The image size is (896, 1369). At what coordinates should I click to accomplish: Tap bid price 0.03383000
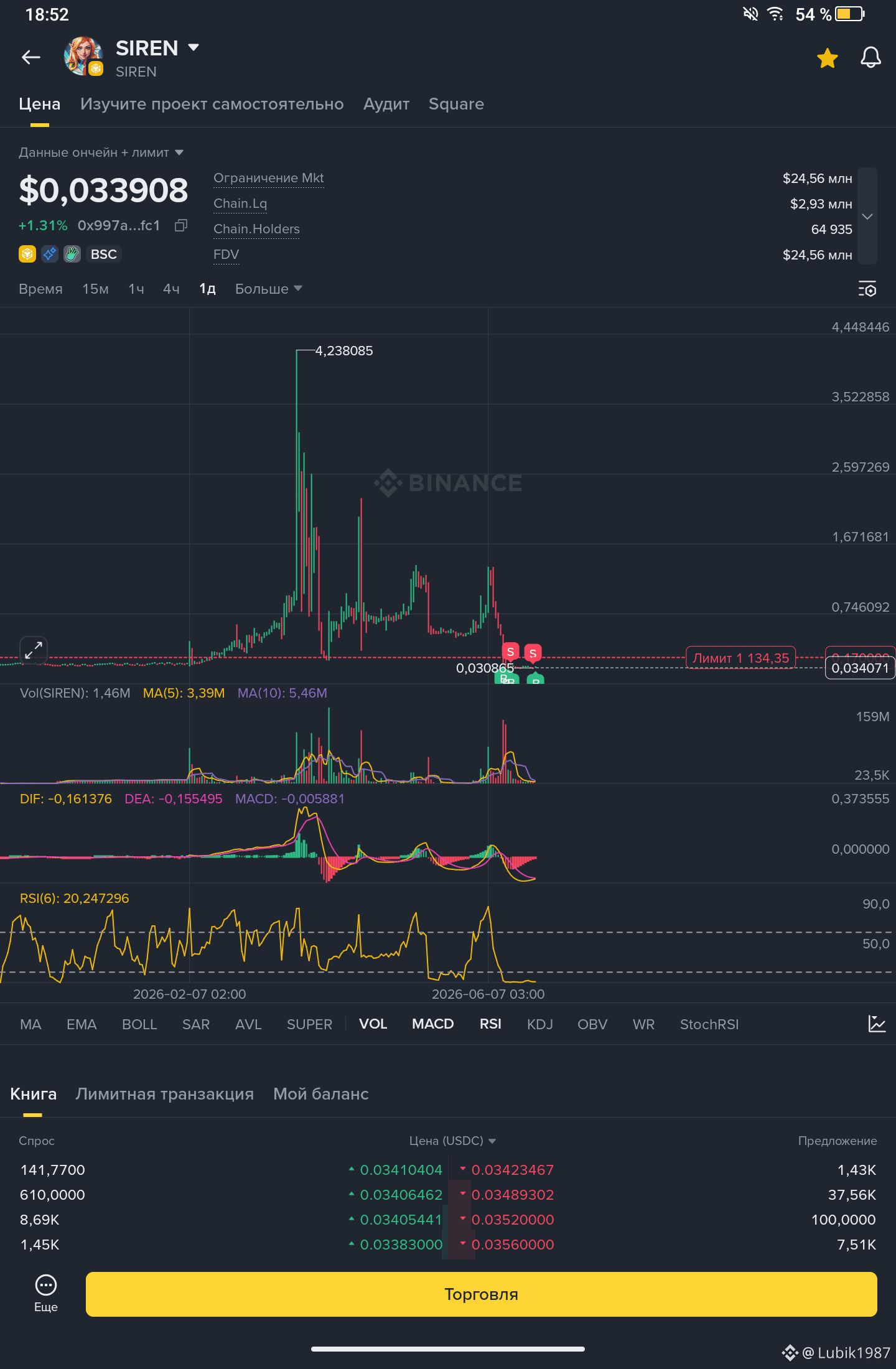tap(401, 1245)
